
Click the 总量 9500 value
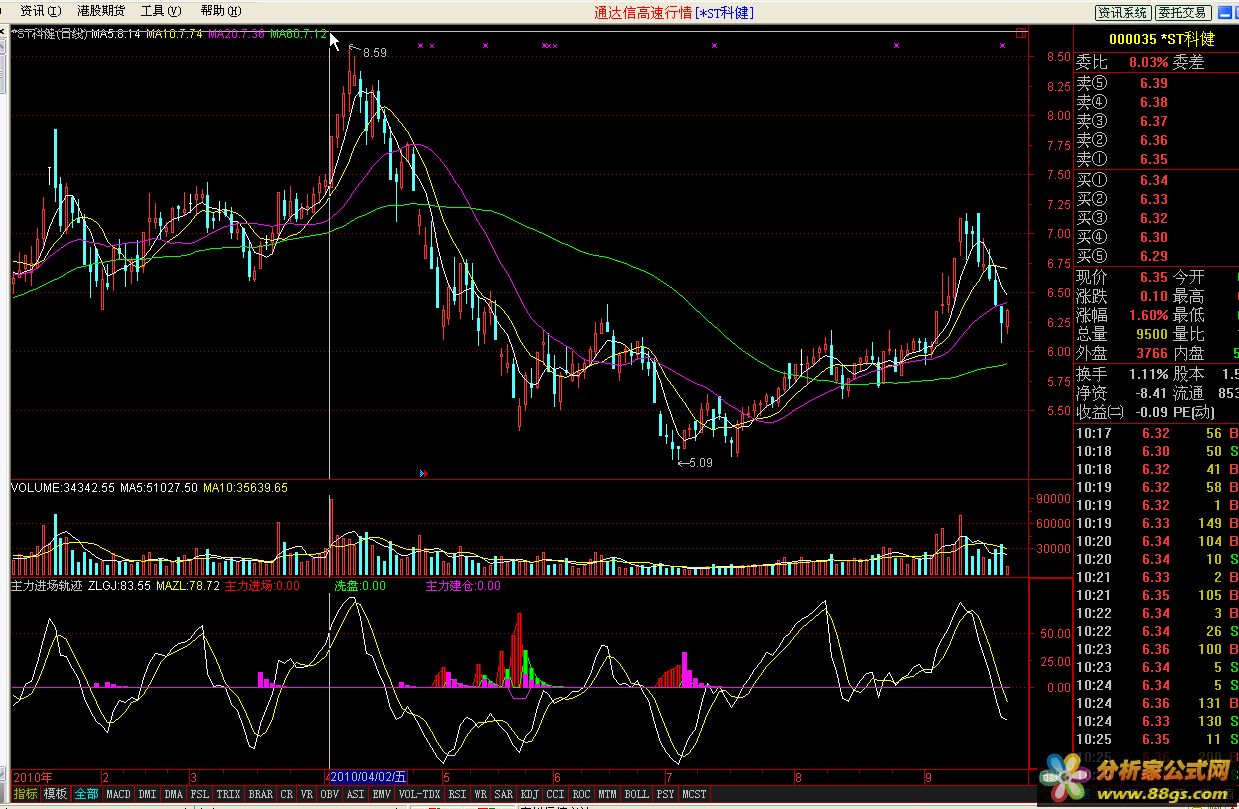[x=1151, y=334]
